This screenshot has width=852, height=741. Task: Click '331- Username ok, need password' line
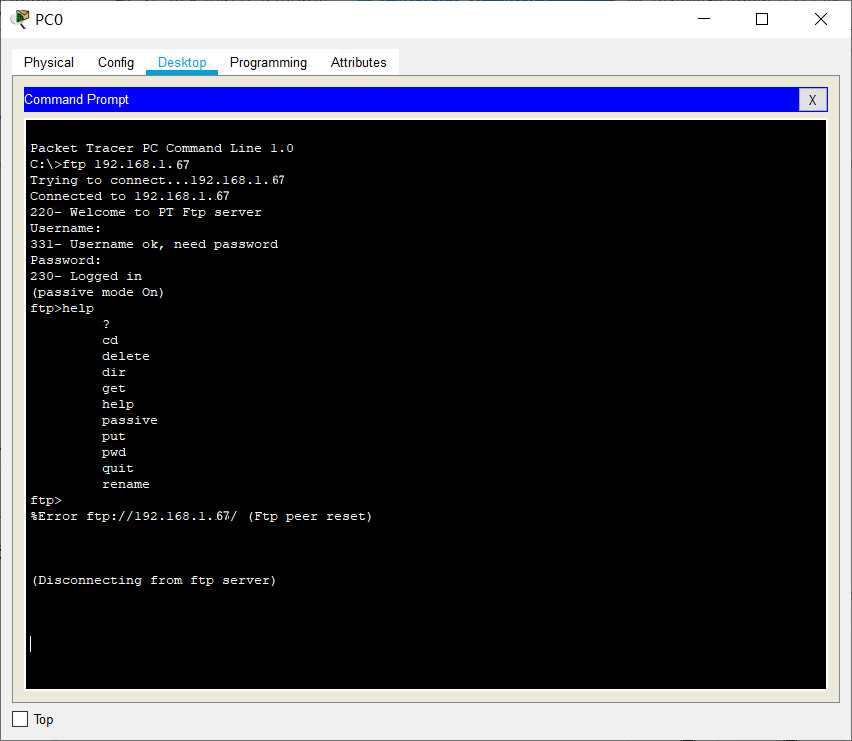pyautogui.click(x=154, y=244)
